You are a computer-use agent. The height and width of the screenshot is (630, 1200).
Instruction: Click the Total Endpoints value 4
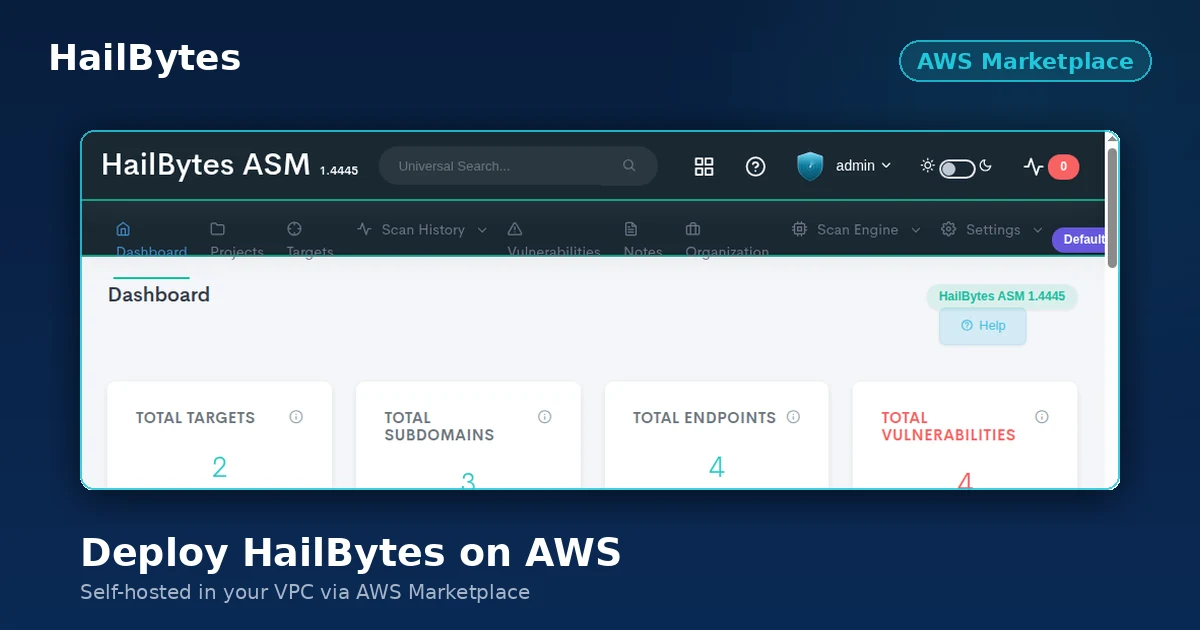coord(717,467)
